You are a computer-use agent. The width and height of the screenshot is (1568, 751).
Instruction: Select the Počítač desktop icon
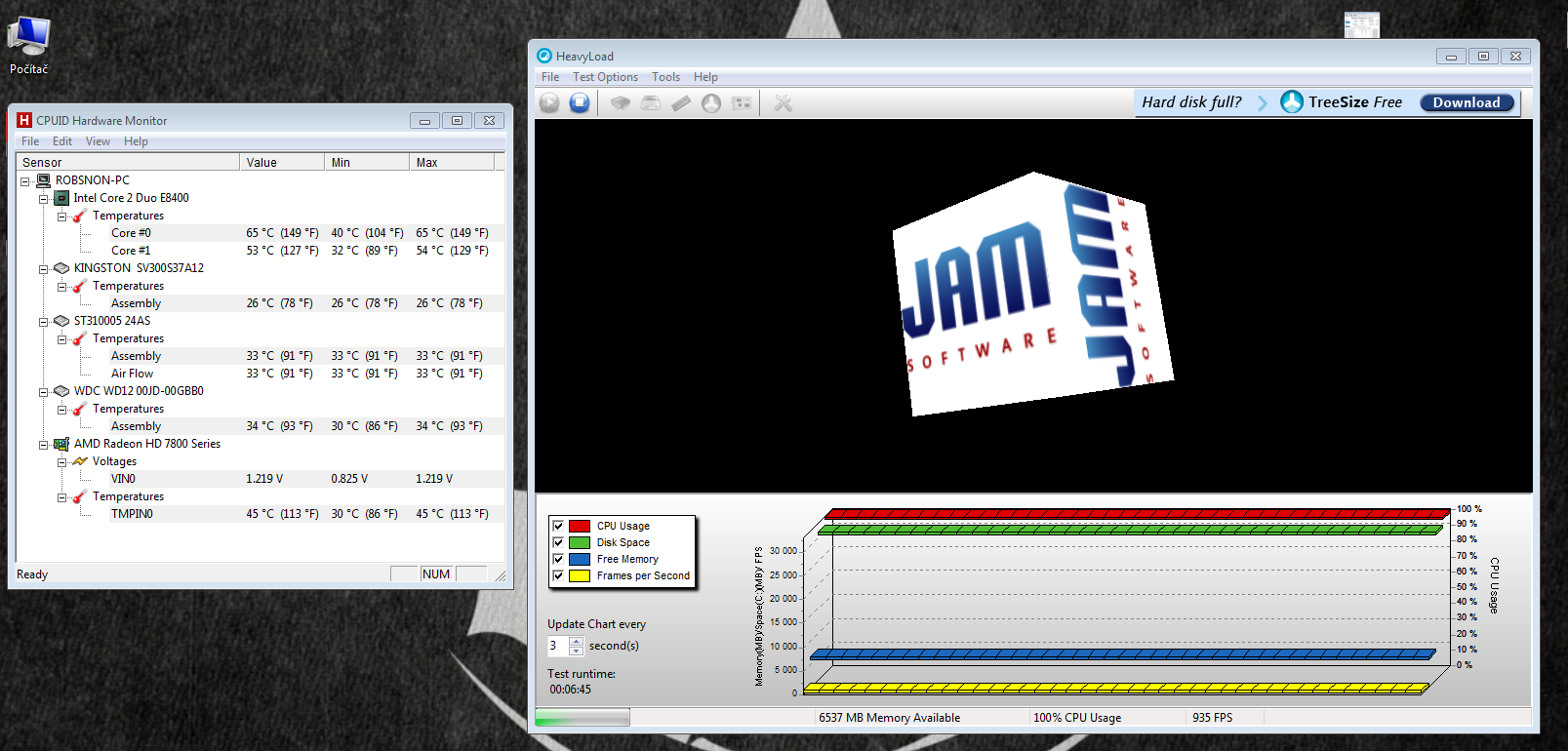pyautogui.click(x=28, y=45)
